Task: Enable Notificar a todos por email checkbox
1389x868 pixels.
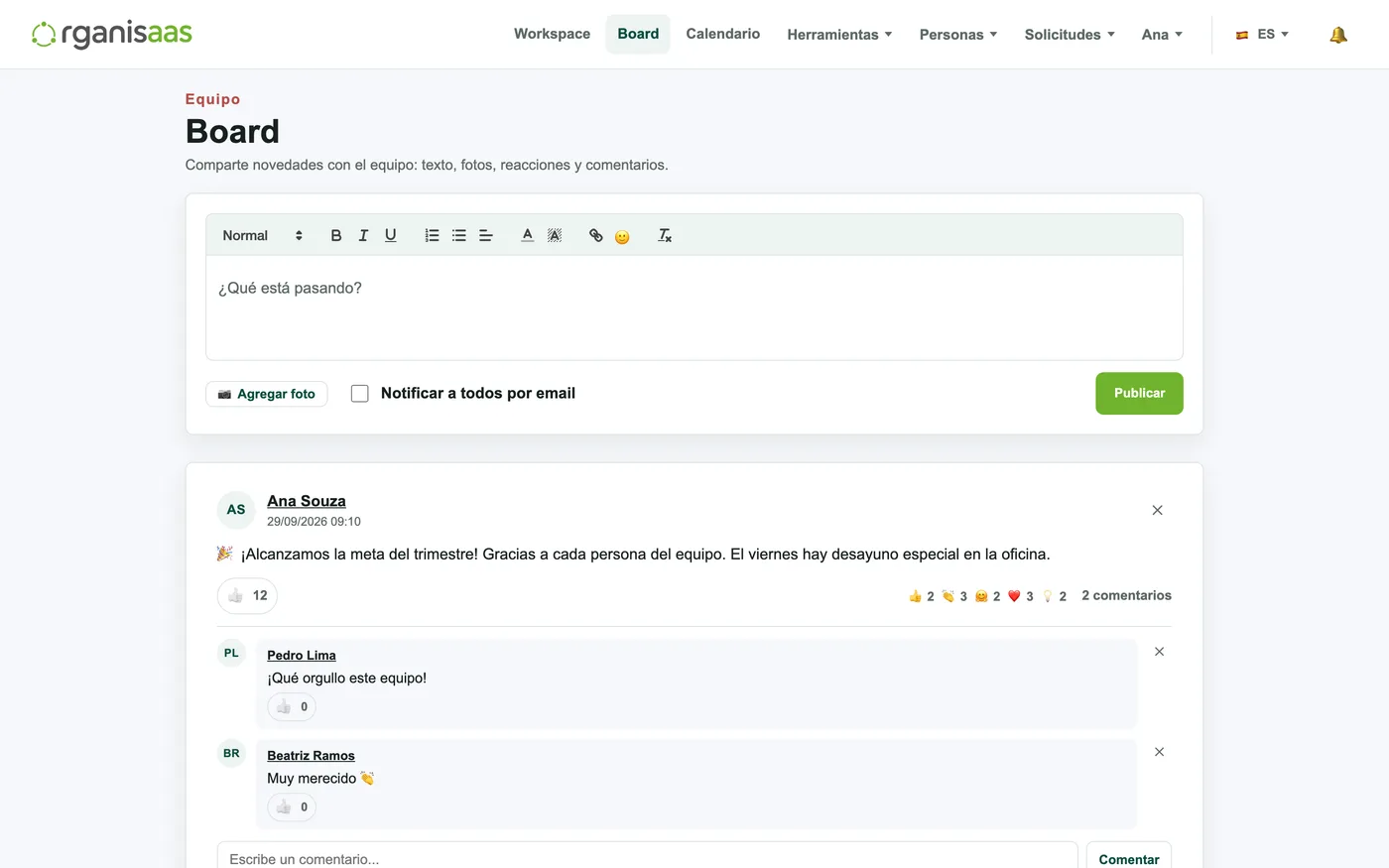Action: pyautogui.click(x=360, y=394)
